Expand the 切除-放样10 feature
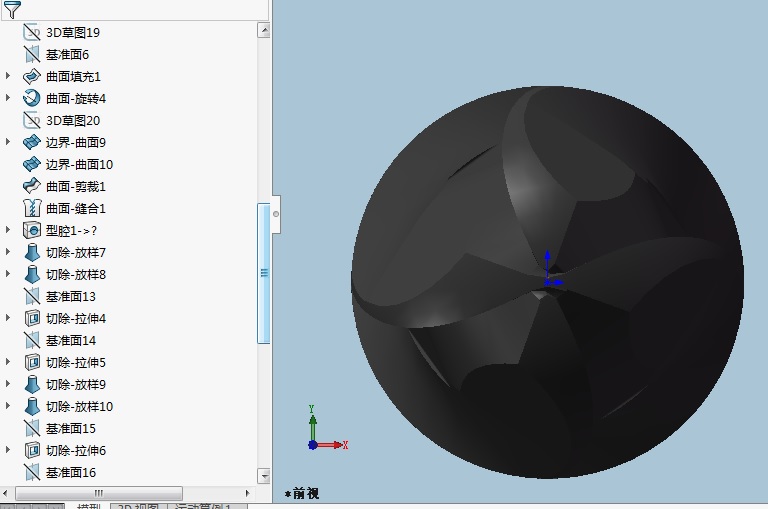 [8, 406]
